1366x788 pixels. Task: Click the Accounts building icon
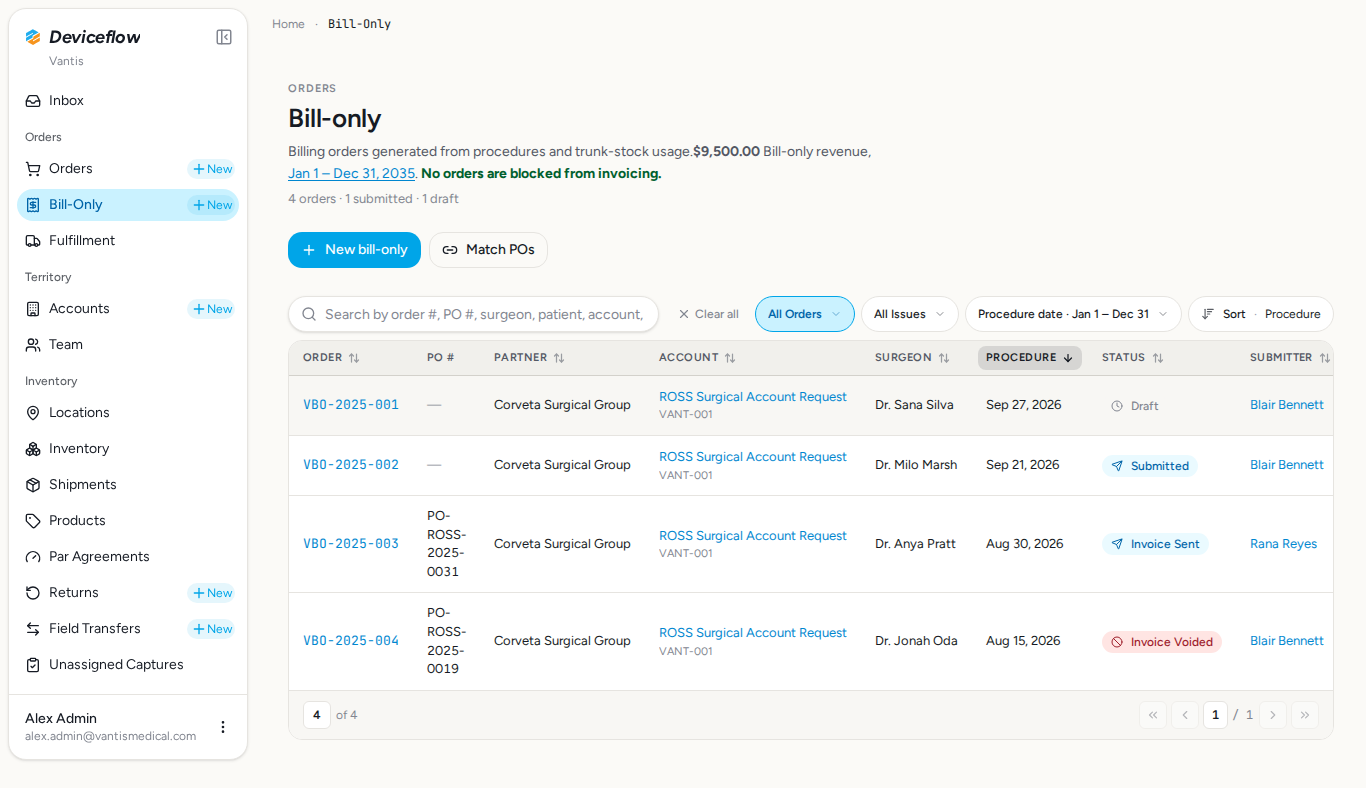[33, 309]
